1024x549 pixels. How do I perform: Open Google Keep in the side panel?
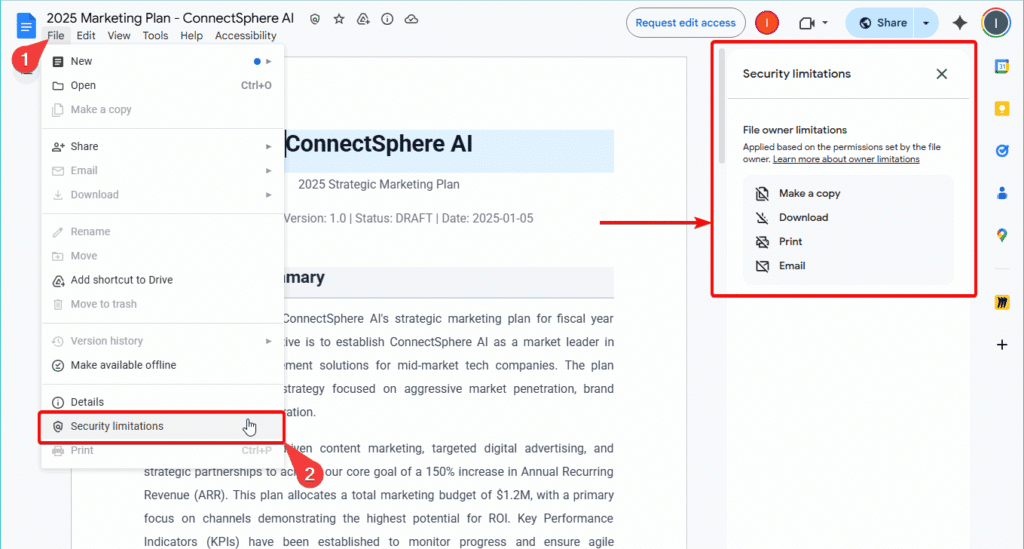click(1002, 108)
